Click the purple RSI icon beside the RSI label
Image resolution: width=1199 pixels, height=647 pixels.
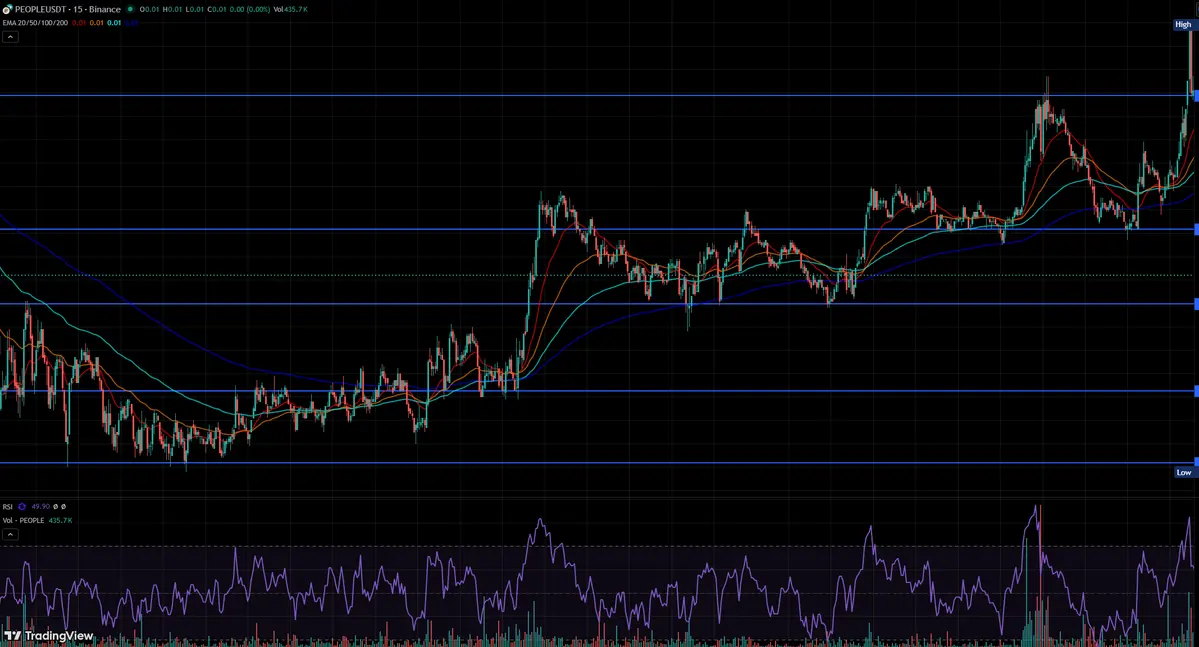(22, 506)
